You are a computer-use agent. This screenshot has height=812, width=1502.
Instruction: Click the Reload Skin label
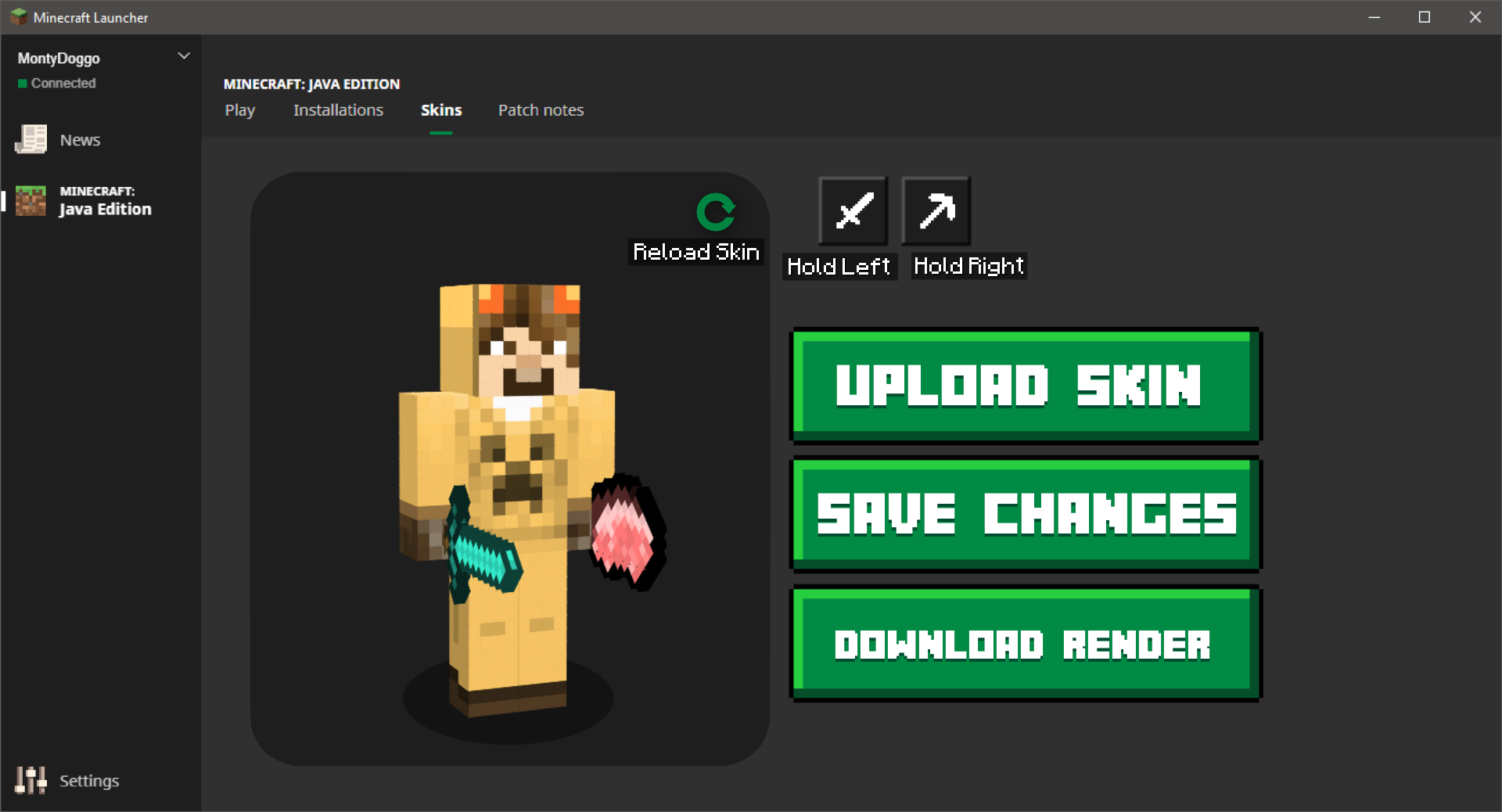coord(696,252)
